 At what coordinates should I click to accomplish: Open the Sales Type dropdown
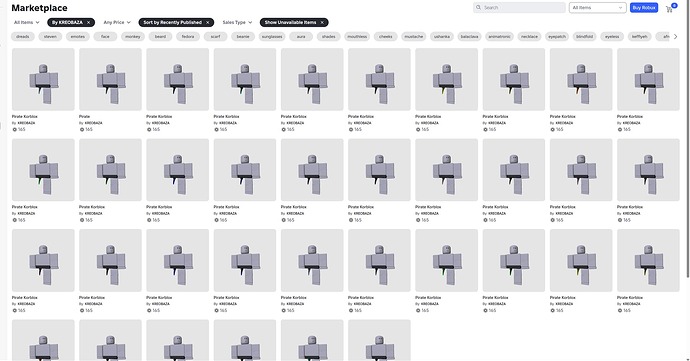pyautogui.click(x=237, y=22)
